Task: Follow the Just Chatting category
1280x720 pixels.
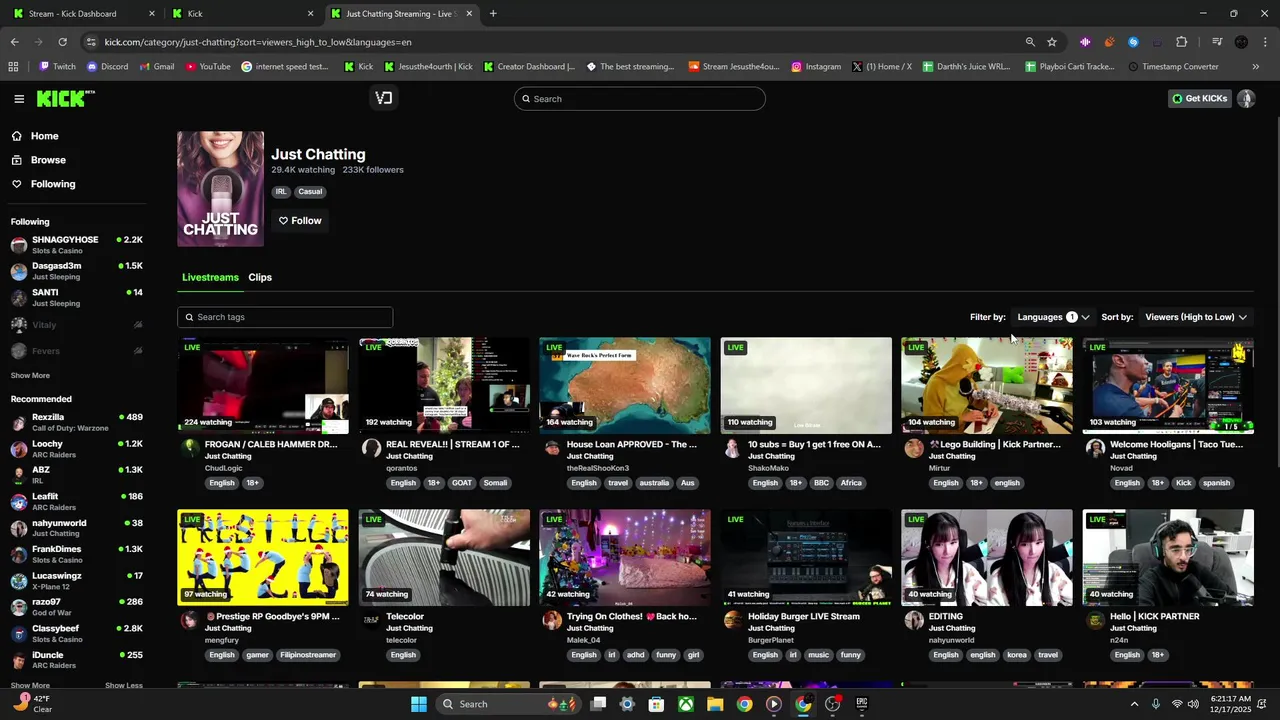Action: [x=300, y=221]
